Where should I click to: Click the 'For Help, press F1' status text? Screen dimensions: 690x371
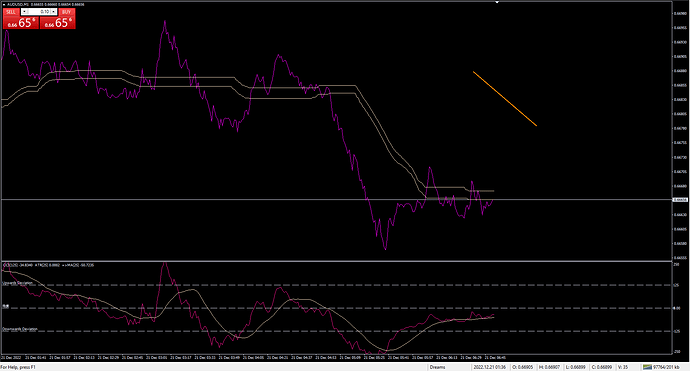pos(18,367)
